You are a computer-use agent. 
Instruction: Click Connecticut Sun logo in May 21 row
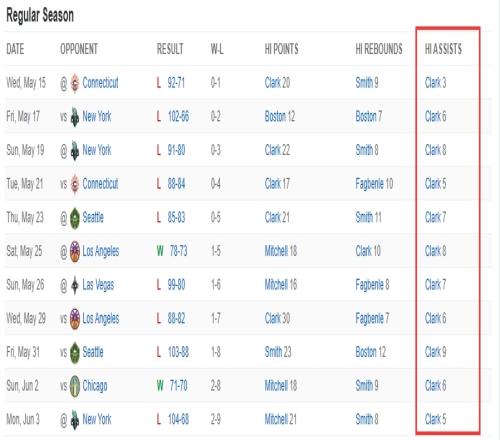(75, 184)
